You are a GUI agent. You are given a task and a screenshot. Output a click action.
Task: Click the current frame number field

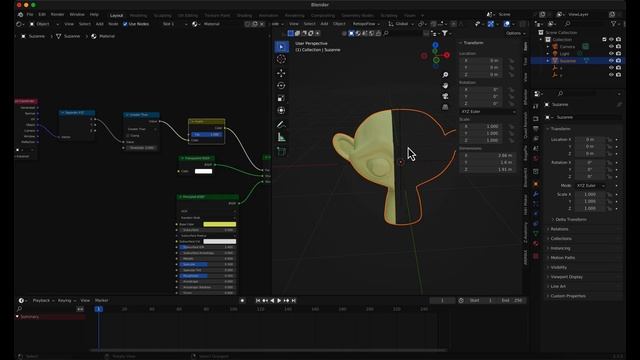coord(442,300)
